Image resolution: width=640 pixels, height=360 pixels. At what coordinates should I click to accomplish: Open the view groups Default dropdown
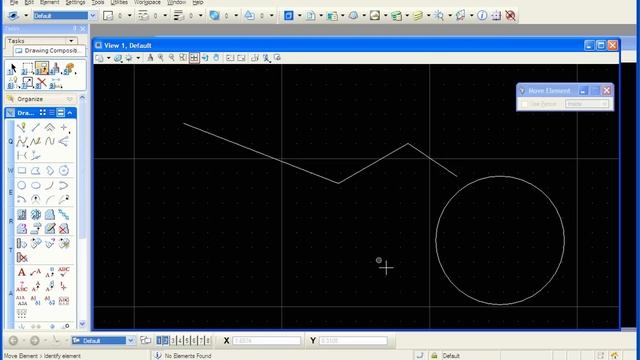[130, 340]
